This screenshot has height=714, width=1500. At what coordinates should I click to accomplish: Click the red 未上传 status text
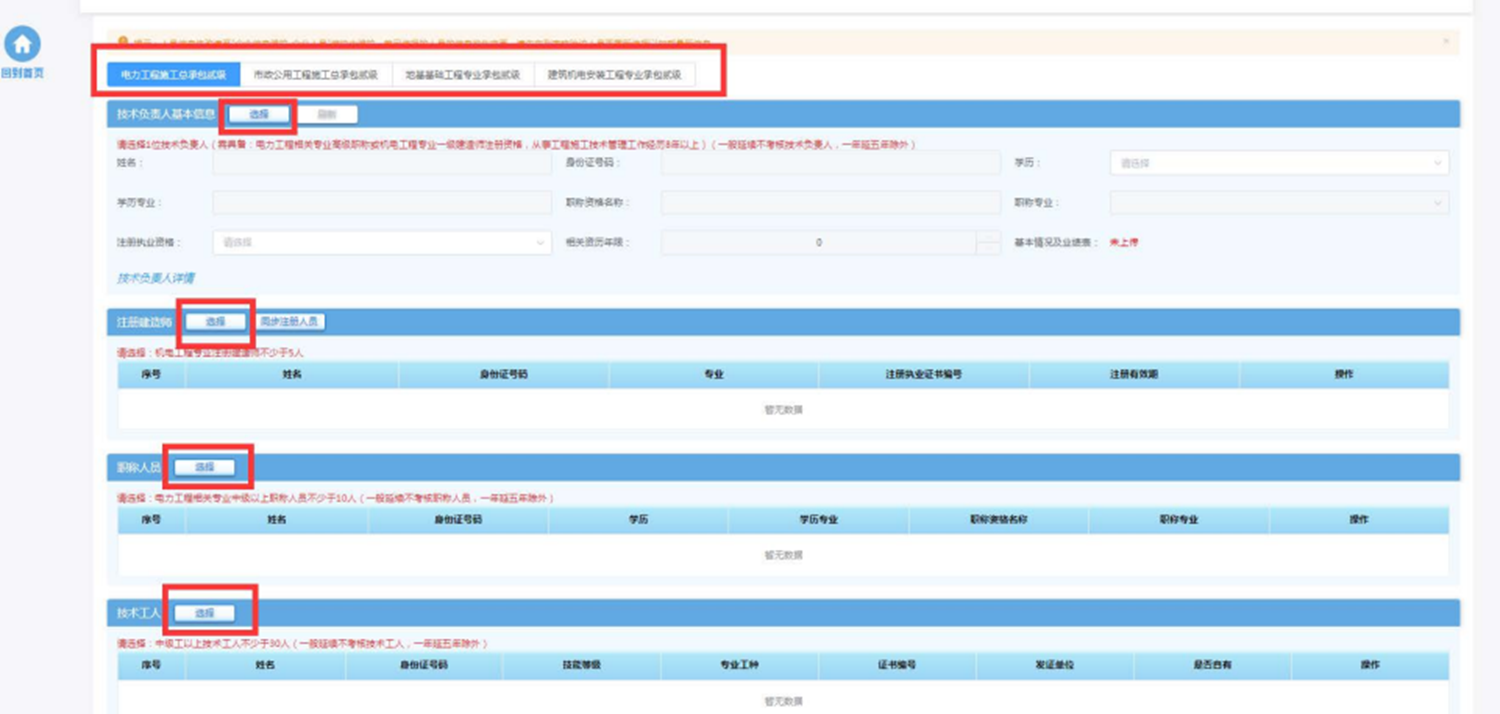coord(1124,242)
